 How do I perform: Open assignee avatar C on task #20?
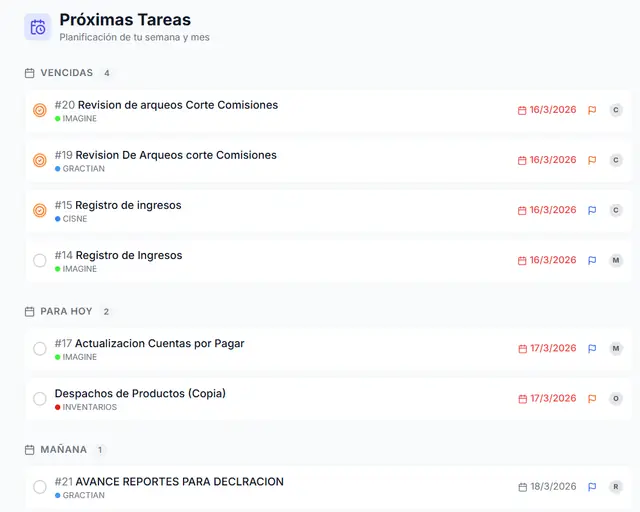pyautogui.click(x=616, y=110)
